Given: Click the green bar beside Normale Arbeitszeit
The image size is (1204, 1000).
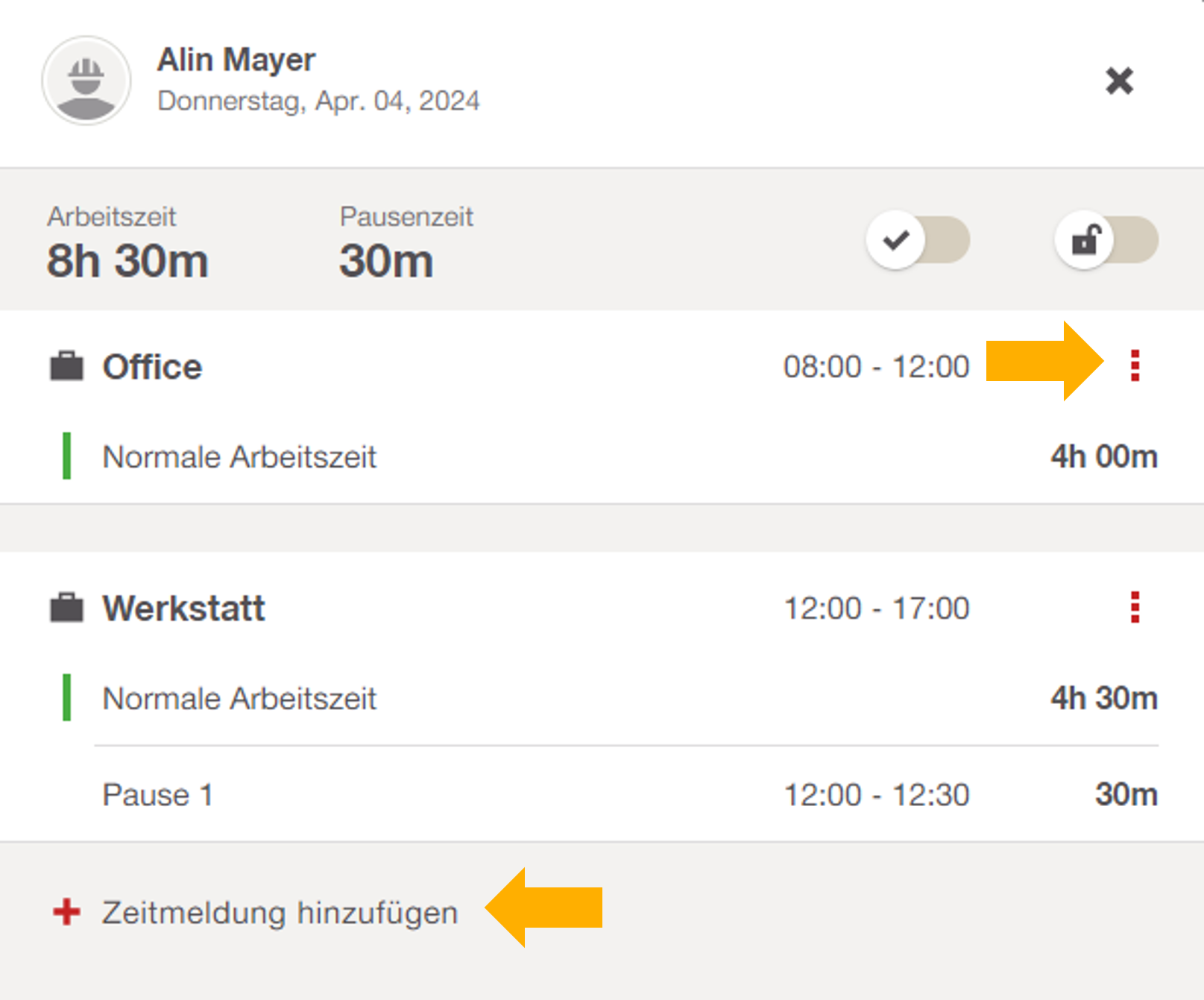Looking at the screenshot, I should point(66,457).
